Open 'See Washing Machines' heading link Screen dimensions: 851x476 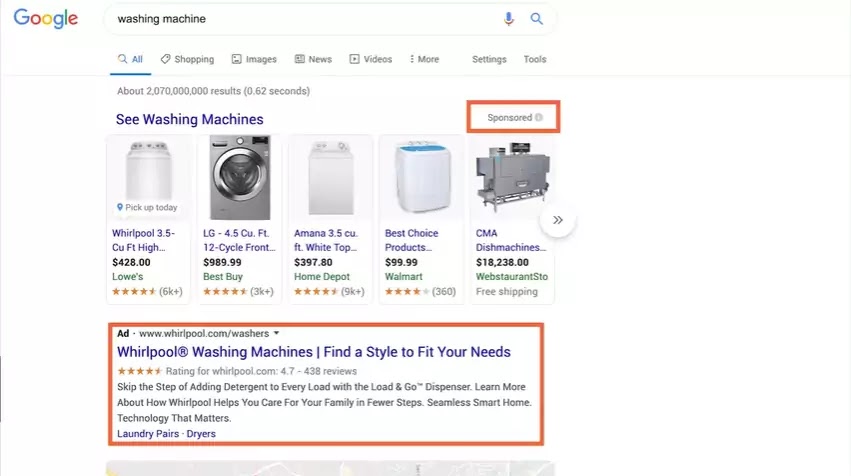(x=189, y=119)
